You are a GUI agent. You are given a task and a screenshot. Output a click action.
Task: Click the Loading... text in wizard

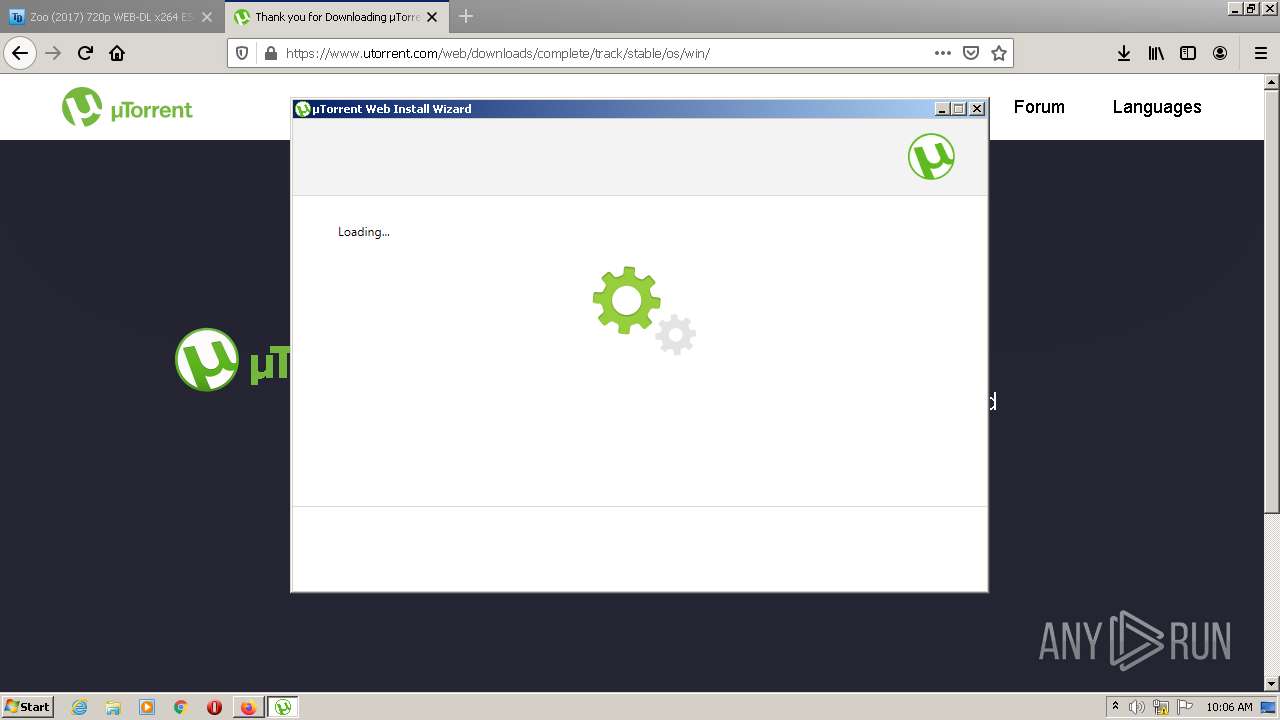(364, 232)
